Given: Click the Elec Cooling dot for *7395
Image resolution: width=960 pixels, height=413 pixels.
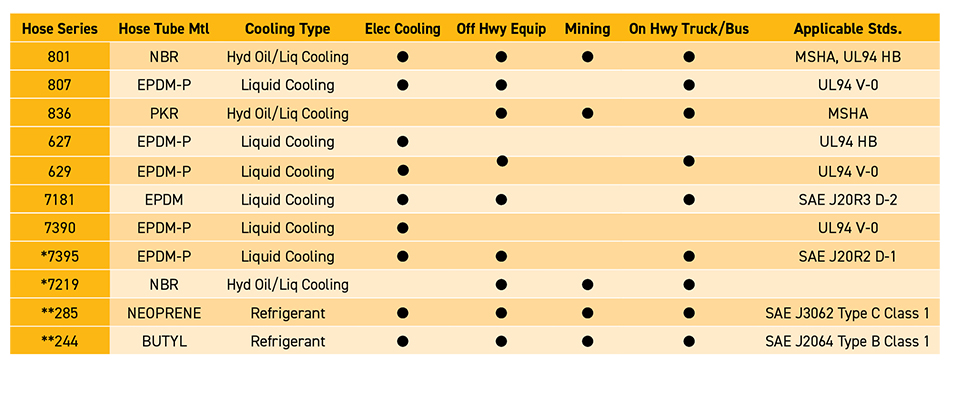Looking at the screenshot, I should pyautogui.click(x=403, y=256).
